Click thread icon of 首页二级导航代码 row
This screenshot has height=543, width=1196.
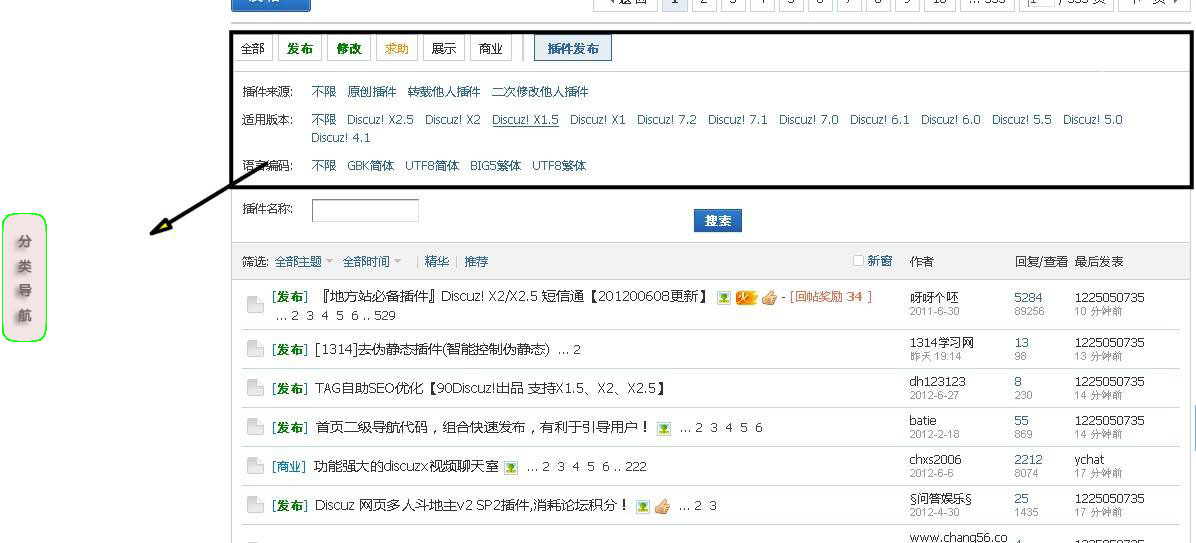(x=255, y=427)
